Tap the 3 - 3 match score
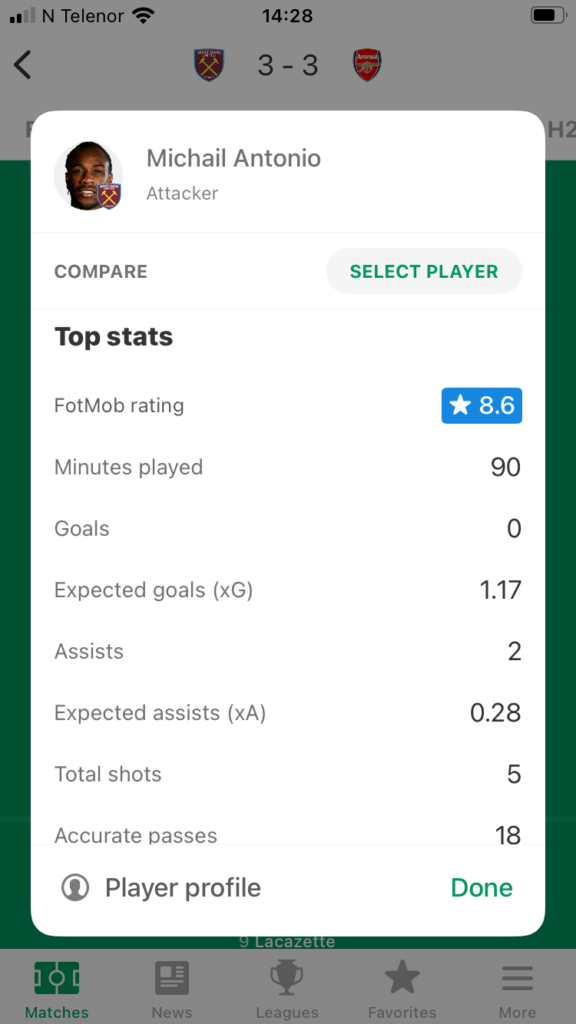Viewport: 576px width, 1024px height. tap(288, 65)
